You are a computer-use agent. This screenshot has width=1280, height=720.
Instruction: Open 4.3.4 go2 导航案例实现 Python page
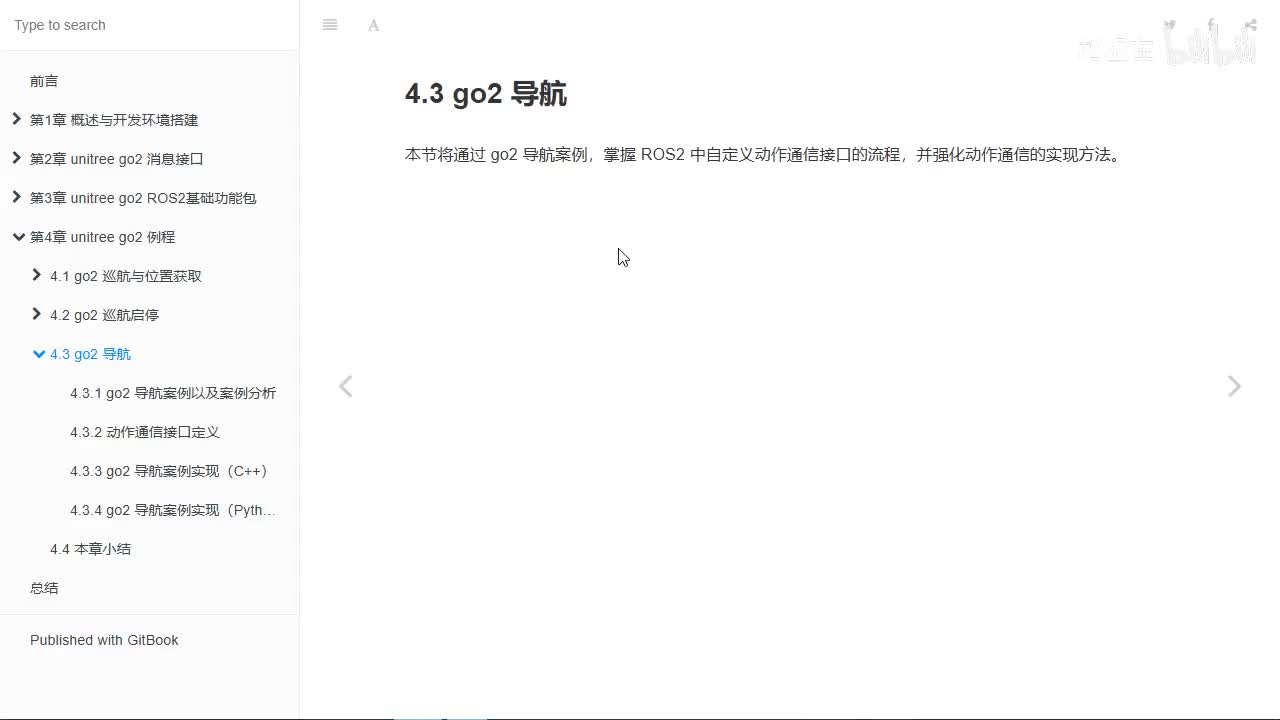173,510
